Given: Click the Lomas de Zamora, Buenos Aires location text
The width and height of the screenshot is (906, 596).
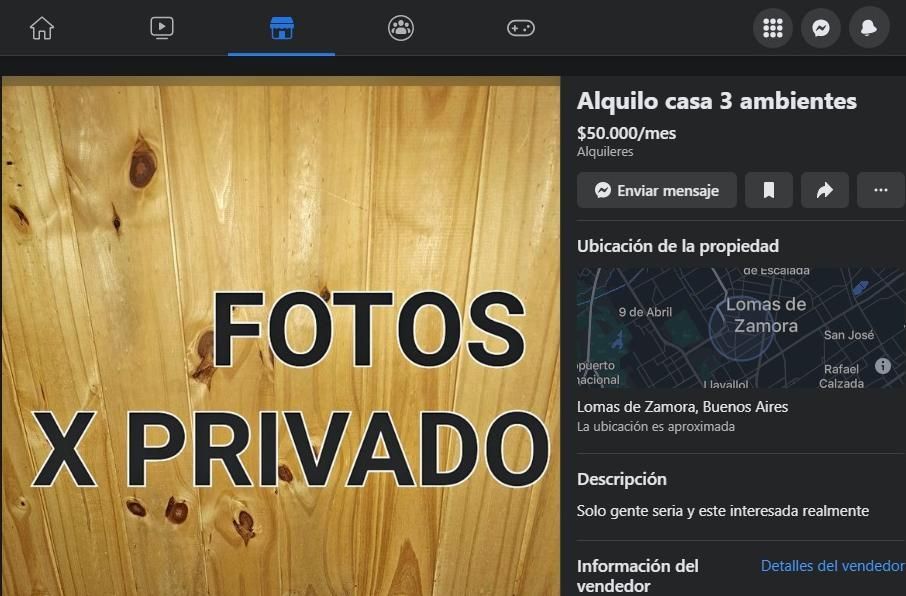Looking at the screenshot, I should click(x=682, y=407).
